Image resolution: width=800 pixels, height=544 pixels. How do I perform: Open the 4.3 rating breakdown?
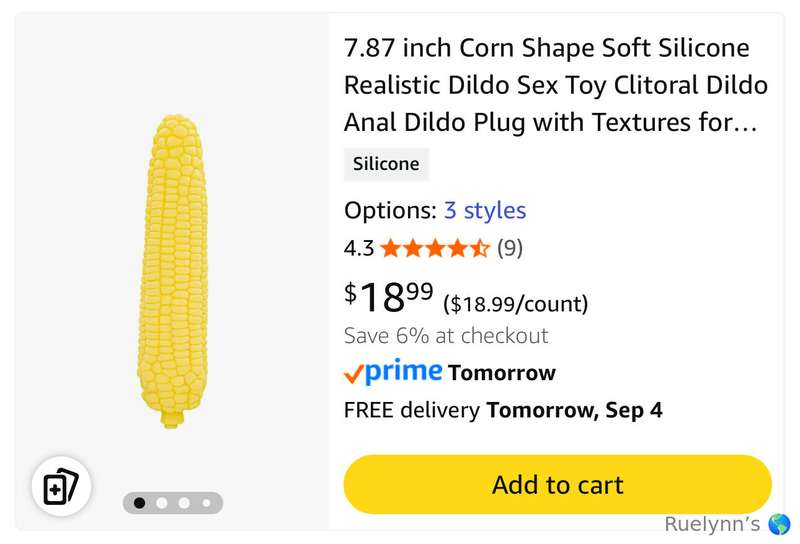(x=359, y=249)
